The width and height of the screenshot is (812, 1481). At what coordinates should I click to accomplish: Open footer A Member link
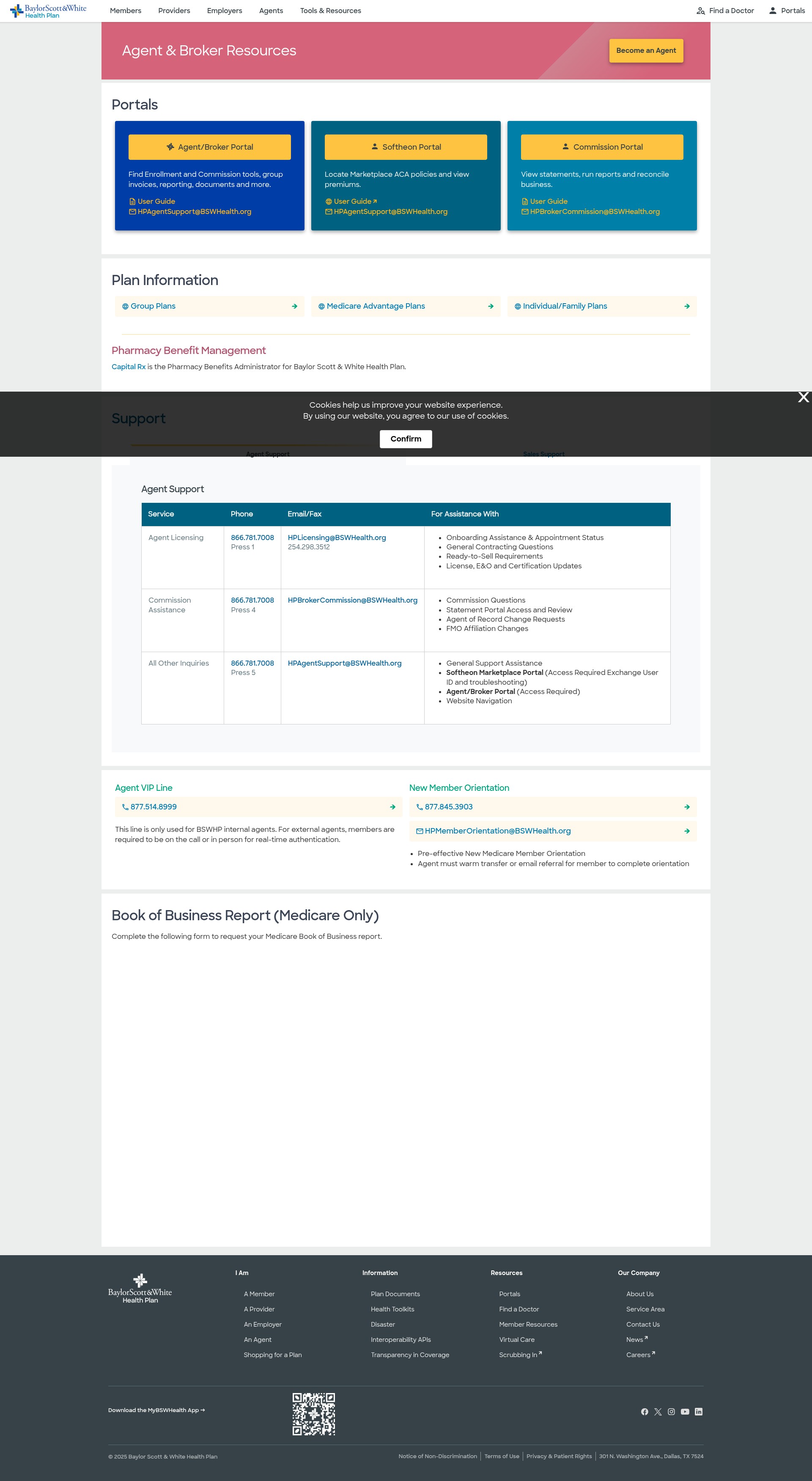coord(259,1294)
